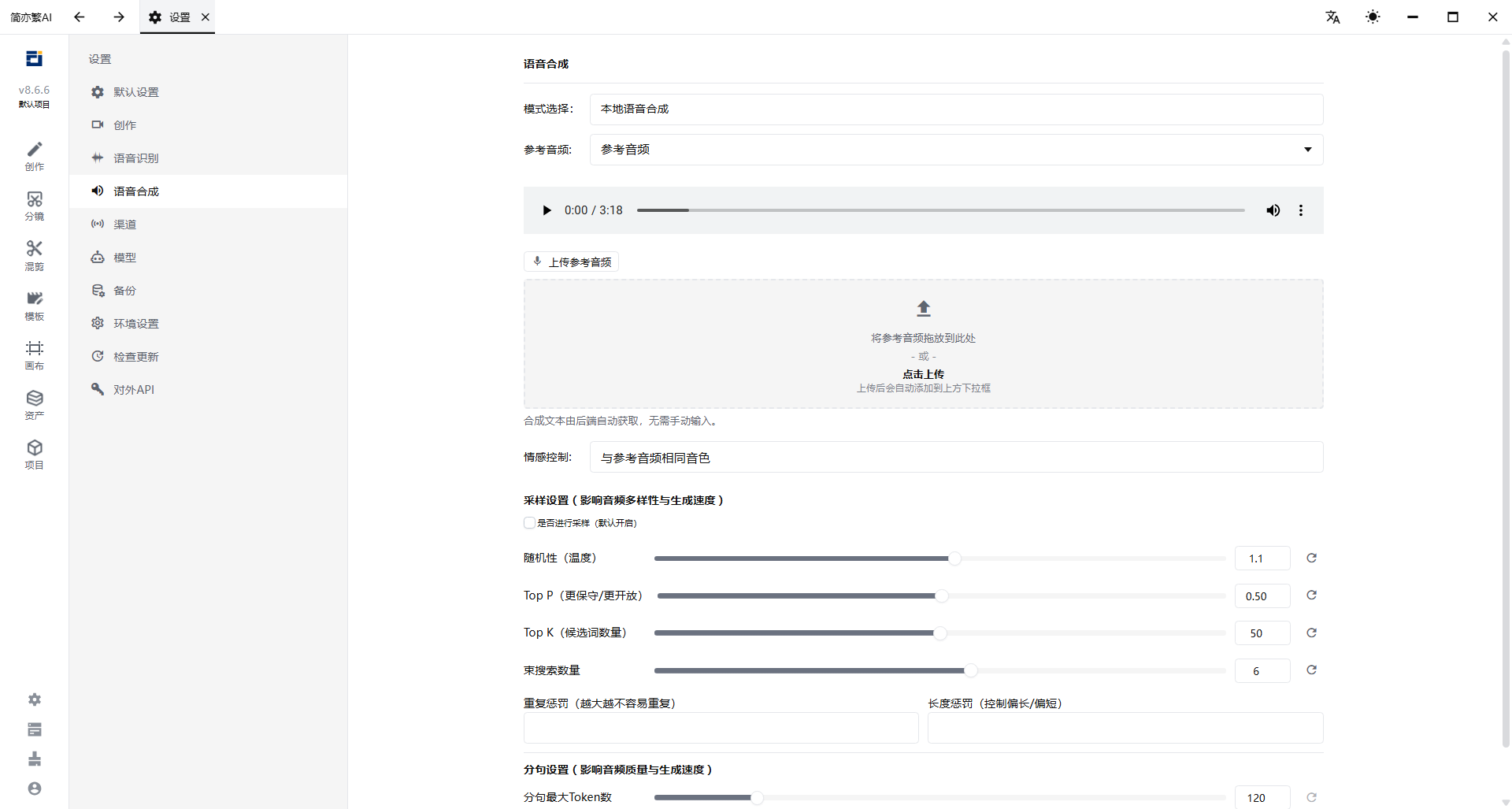This screenshot has height=809, width=1512.
Task: Select 模型 in settings menu
Action: [x=208, y=258]
